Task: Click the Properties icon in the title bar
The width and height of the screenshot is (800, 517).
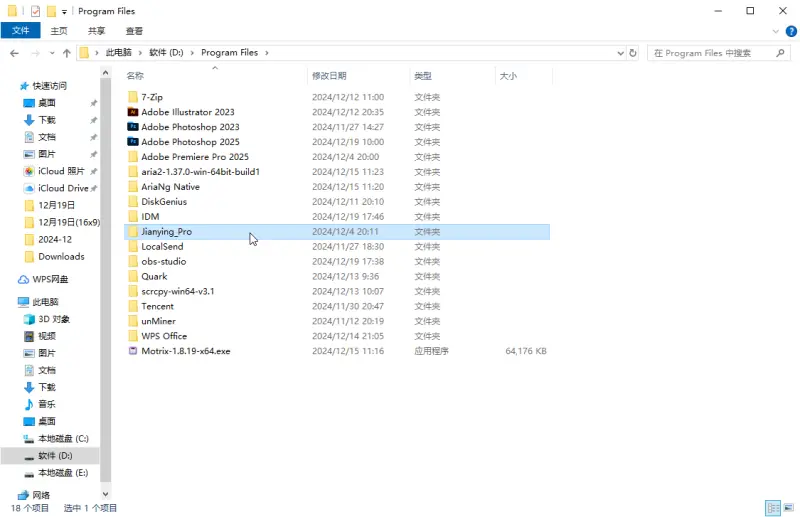Action: pos(36,11)
